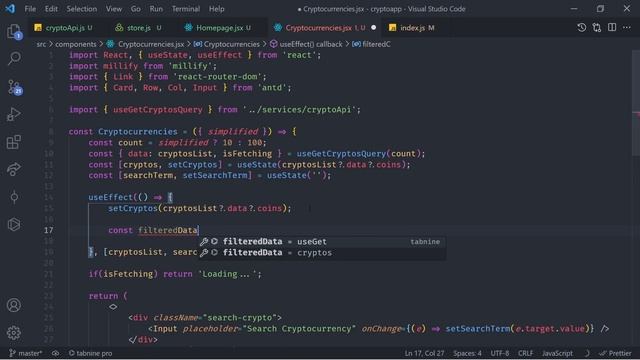Image resolution: width=640 pixels, height=360 pixels.
Task: Click the UTF-8 encoding status item
Action: point(500,353)
